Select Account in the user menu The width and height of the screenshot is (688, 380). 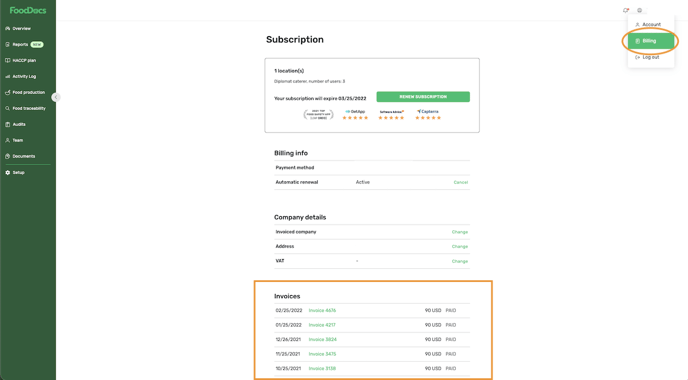651,25
